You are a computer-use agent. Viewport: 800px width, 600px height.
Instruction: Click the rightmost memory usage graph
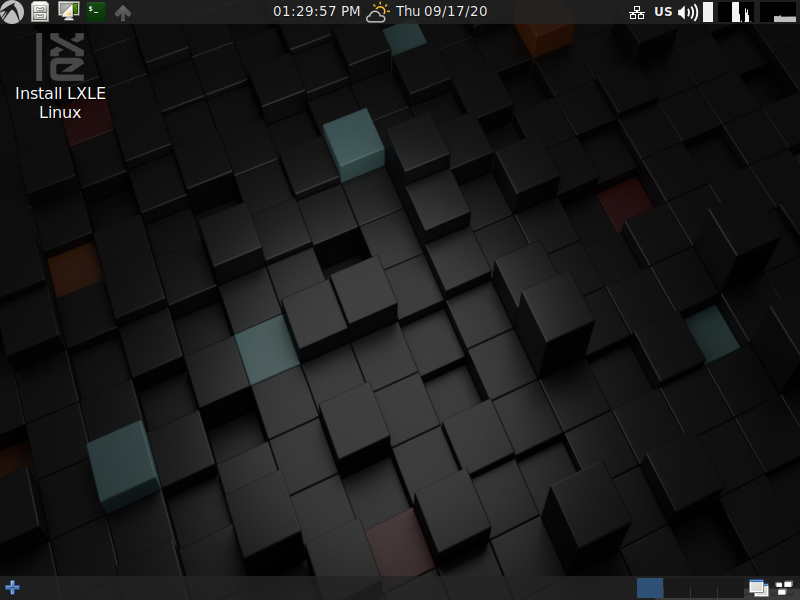tap(778, 12)
